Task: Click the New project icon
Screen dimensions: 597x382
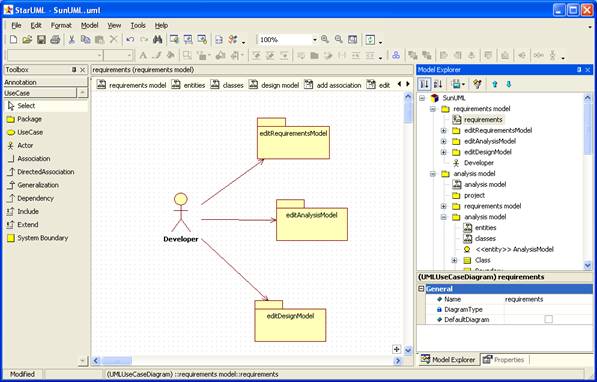Action: (13, 39)
